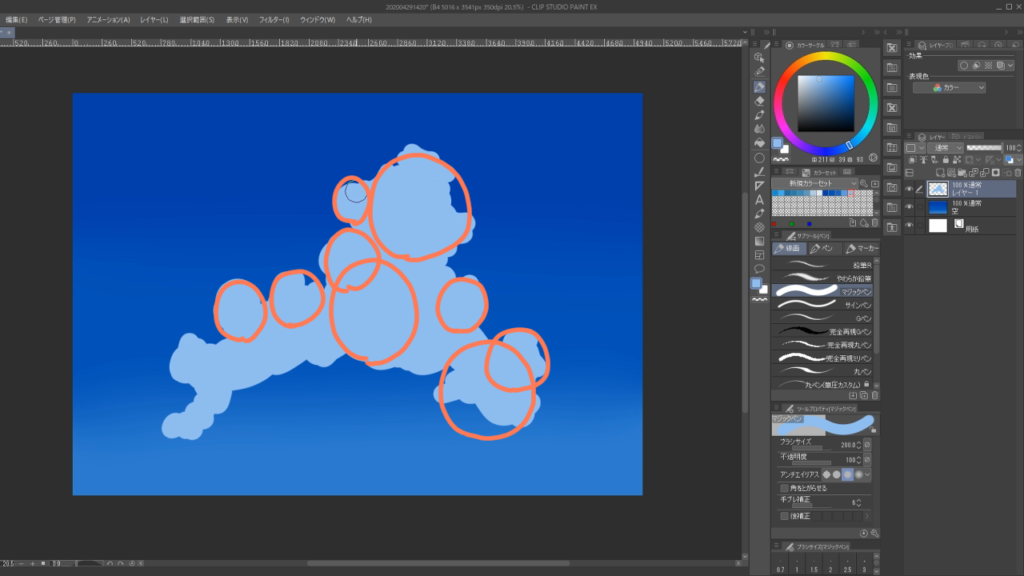Open the ページ管理(P) menu

(56, 20)
